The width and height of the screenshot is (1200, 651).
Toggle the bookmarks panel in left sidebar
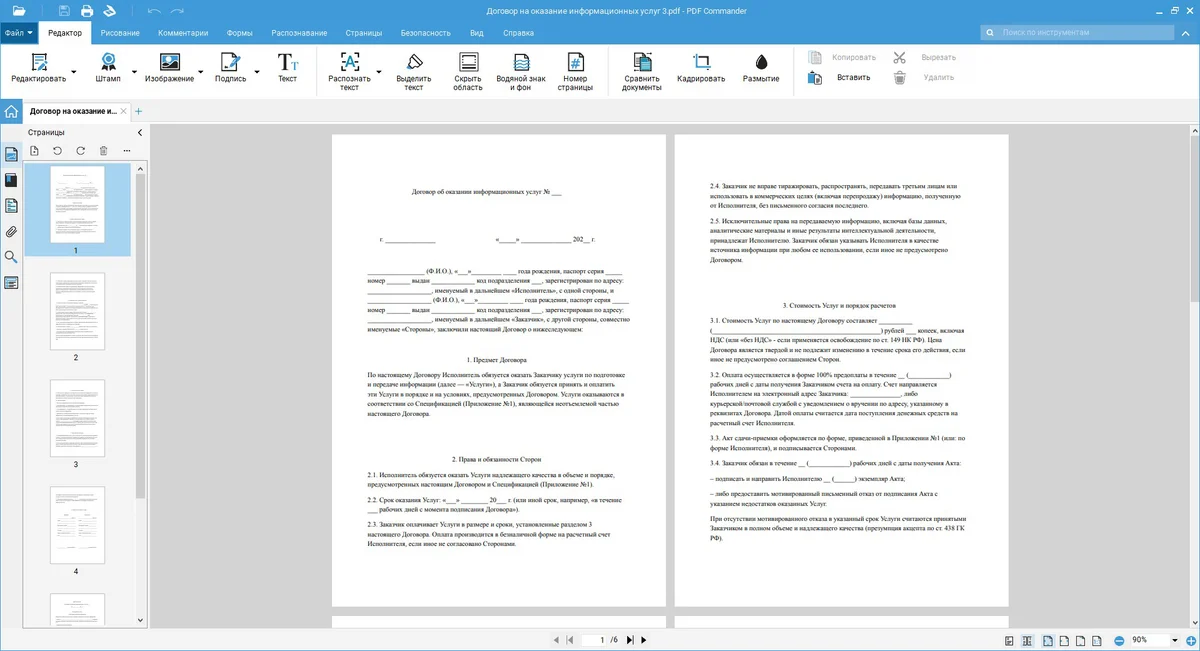coord(11,180)
